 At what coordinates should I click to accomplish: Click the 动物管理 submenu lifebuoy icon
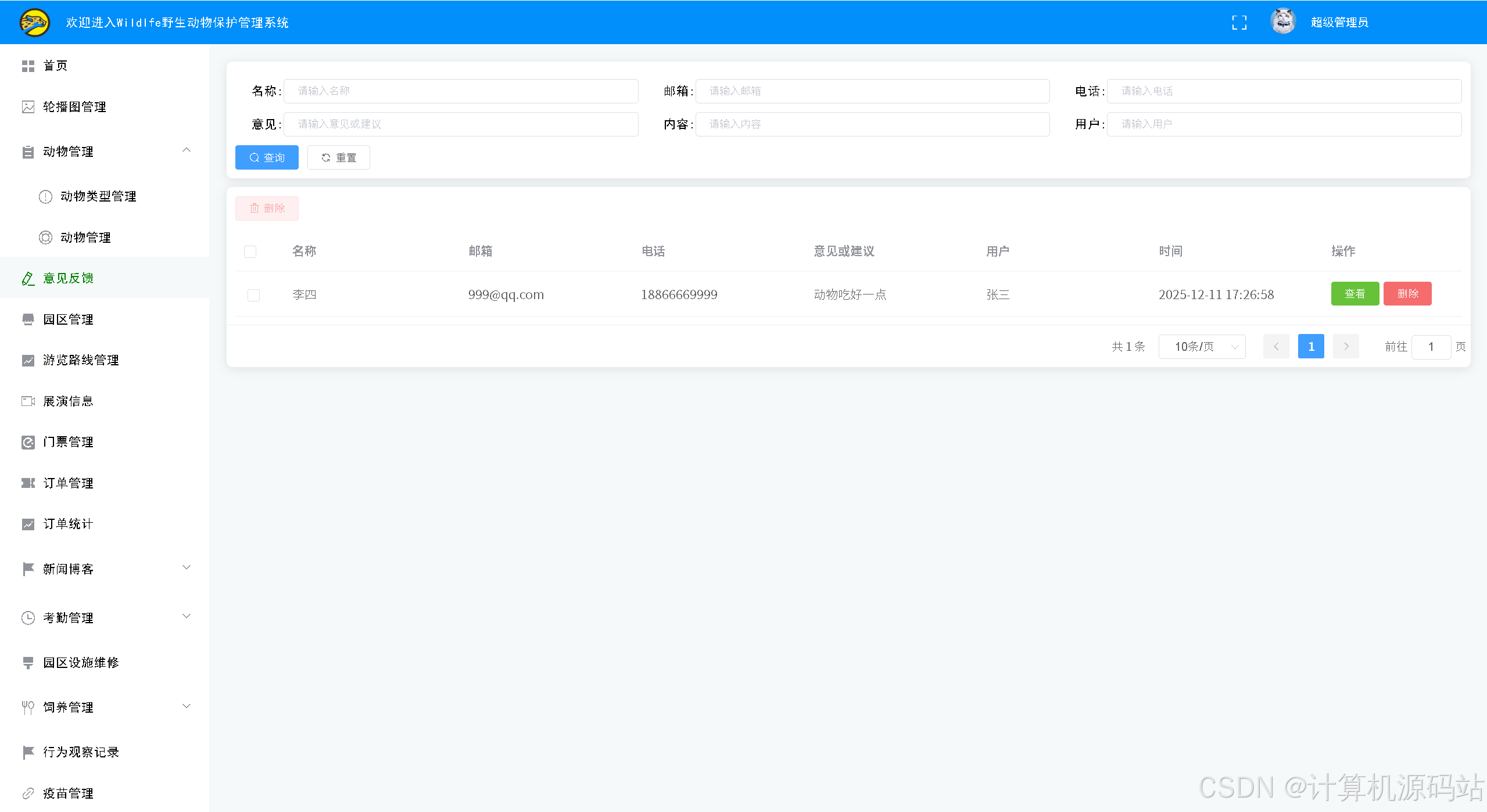click(x=45, y=238)
